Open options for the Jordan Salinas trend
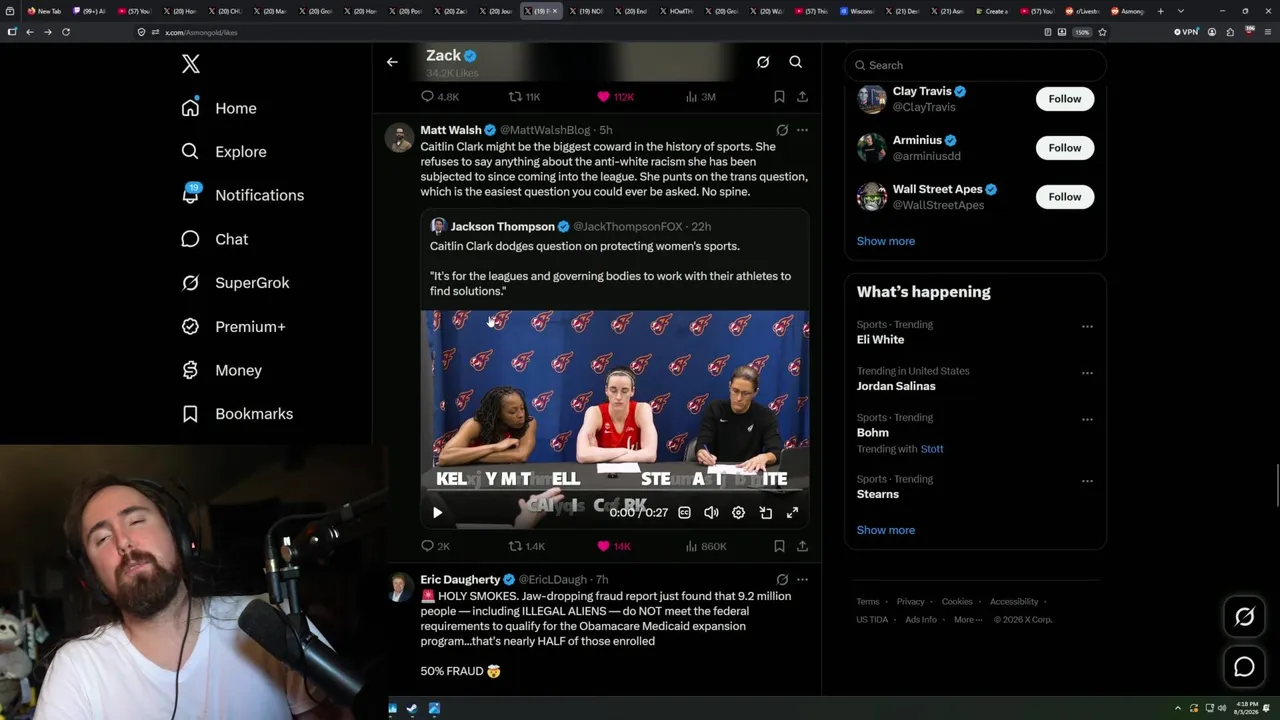The width and height of the screenshot is (1280, 720). pos(1087,373)
